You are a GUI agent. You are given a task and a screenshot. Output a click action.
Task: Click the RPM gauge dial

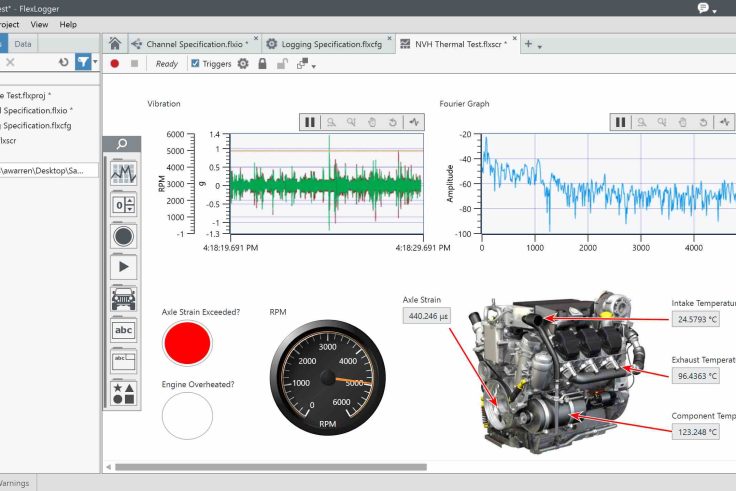(328, 377)
